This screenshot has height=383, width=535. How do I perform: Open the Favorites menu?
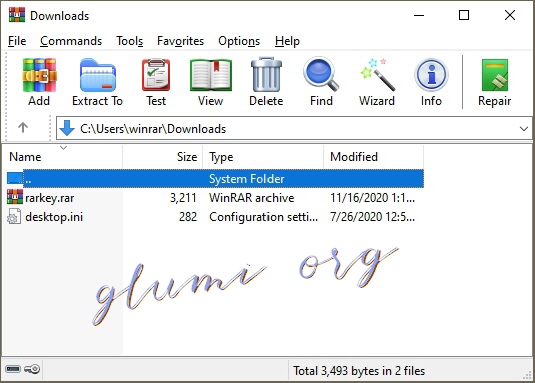180,41
